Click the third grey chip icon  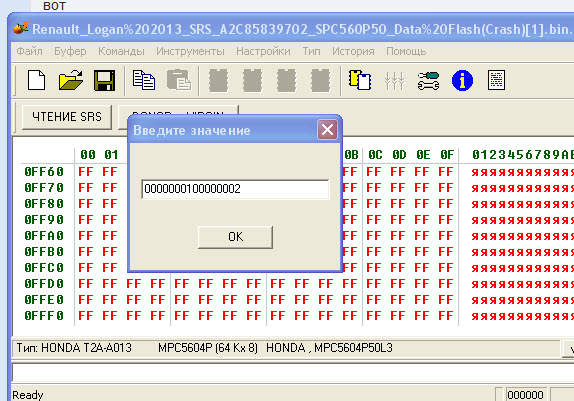[286, 80]
